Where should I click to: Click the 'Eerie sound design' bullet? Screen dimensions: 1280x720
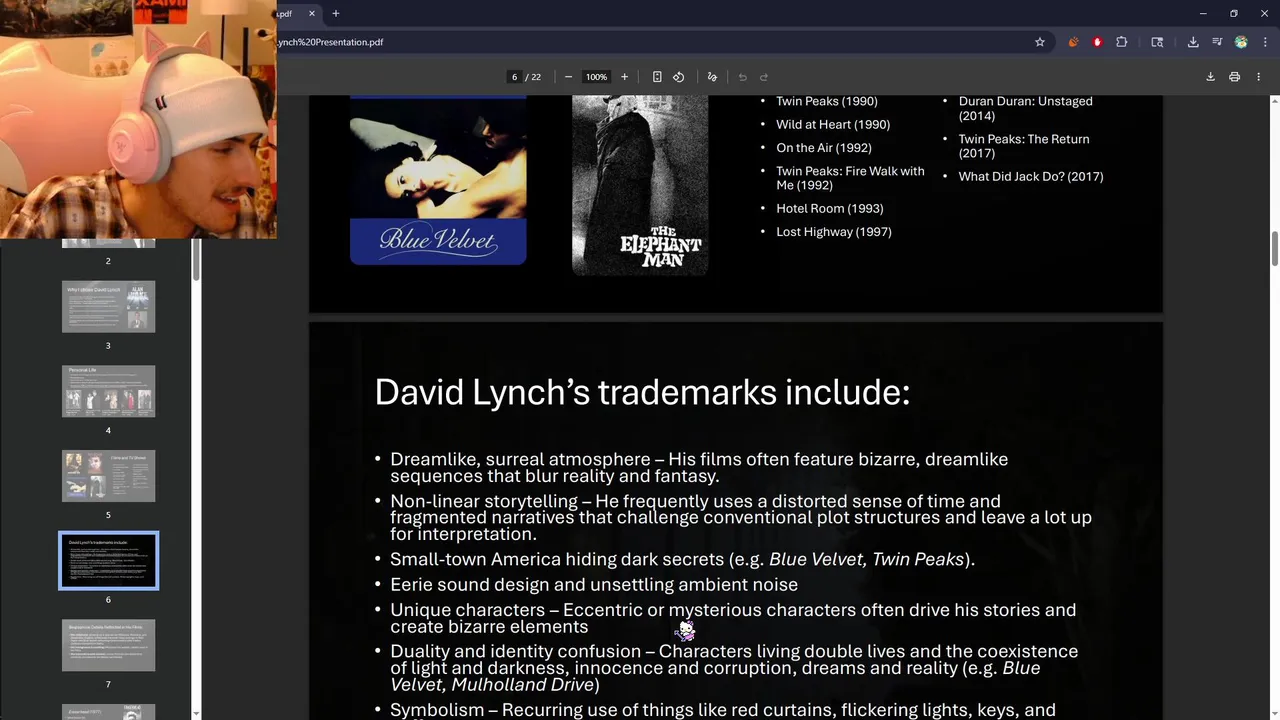tap(594, 585)
